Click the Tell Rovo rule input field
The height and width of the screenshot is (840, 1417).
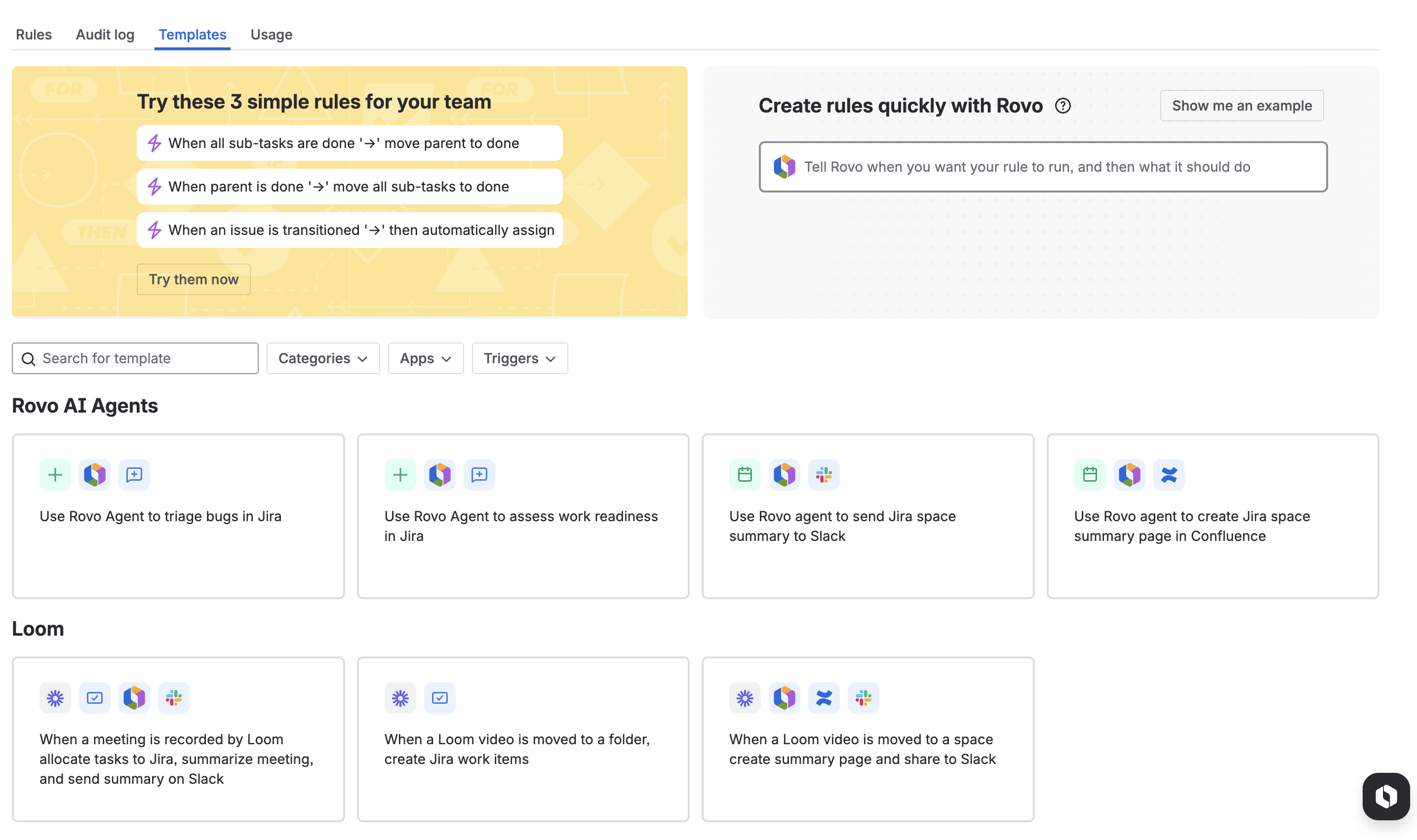pos(1042,166)
